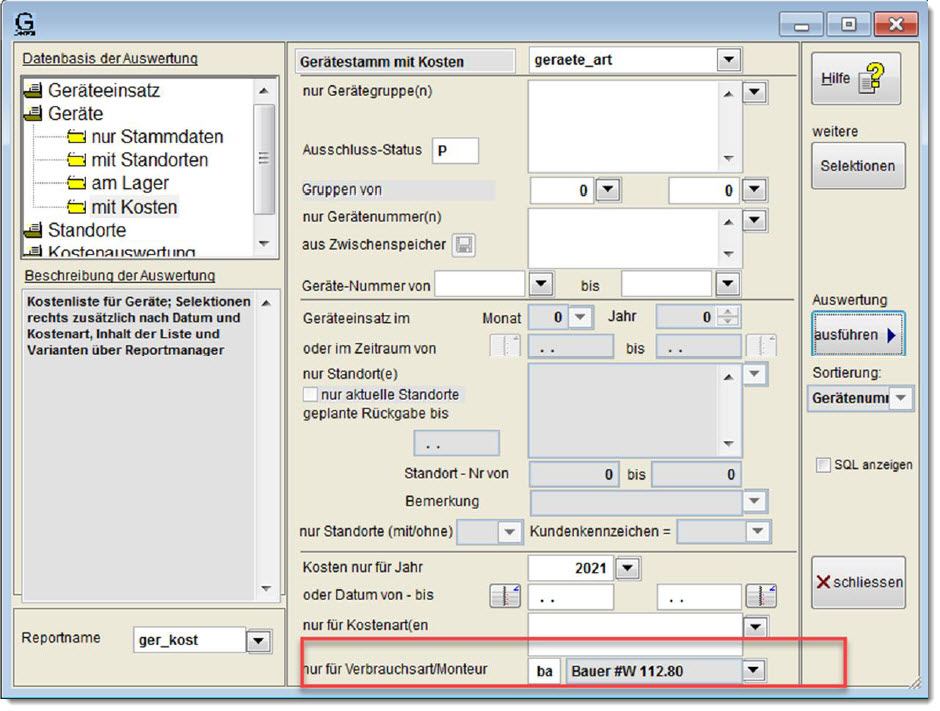Image resolution: width=940 pixels, height=711 pixels.
Task: Open the 'Bauer #W 112.80' Monteur dropdown
Action: click(753, 671)
